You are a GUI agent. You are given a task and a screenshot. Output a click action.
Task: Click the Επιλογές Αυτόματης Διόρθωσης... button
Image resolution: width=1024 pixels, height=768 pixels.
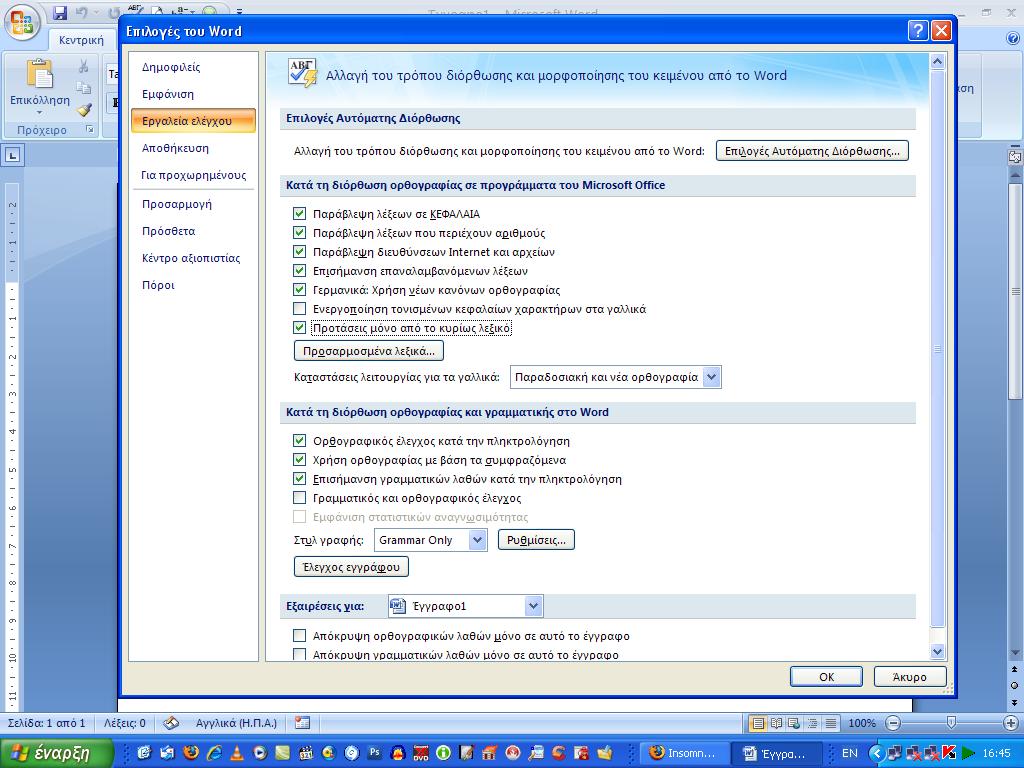coord(812,151)
